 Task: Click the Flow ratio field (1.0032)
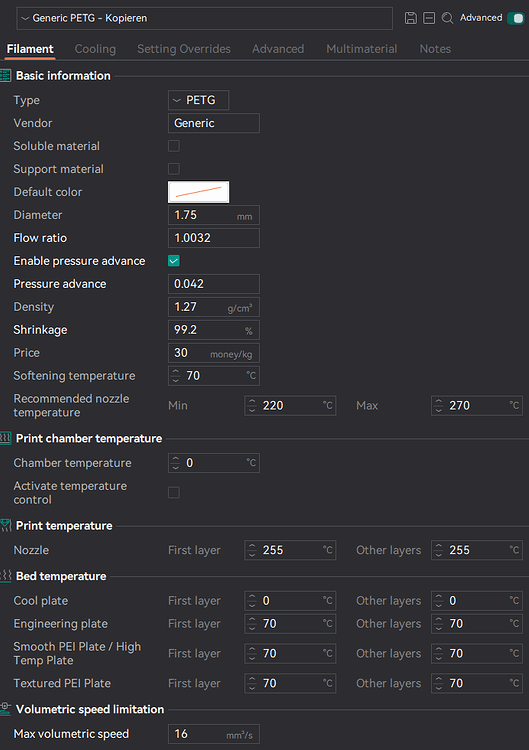point(214,238)
